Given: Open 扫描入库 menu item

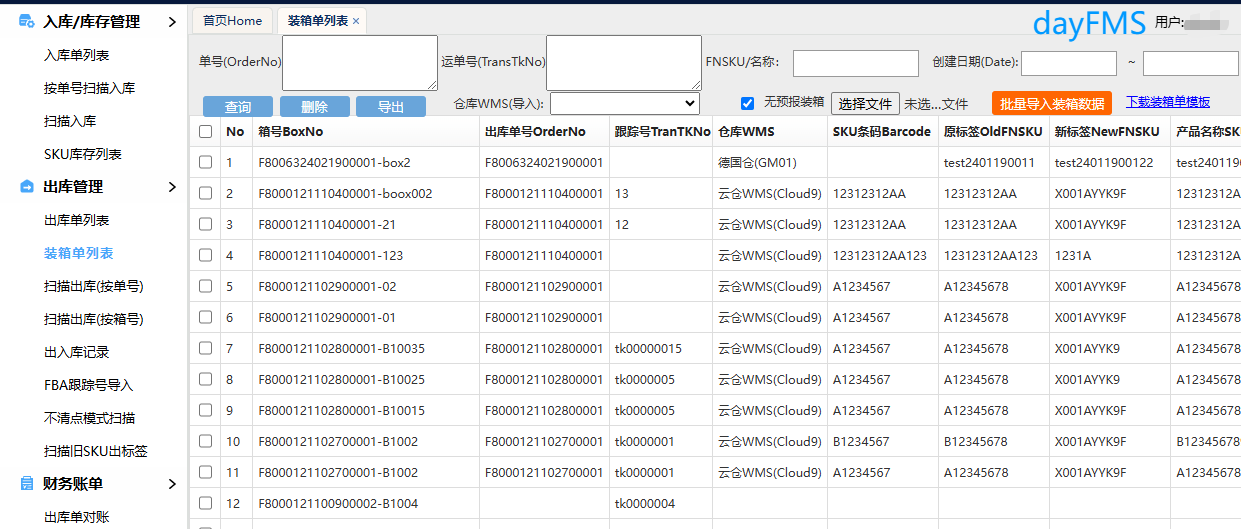Looking at the screenshot, I should pos(70,121).
